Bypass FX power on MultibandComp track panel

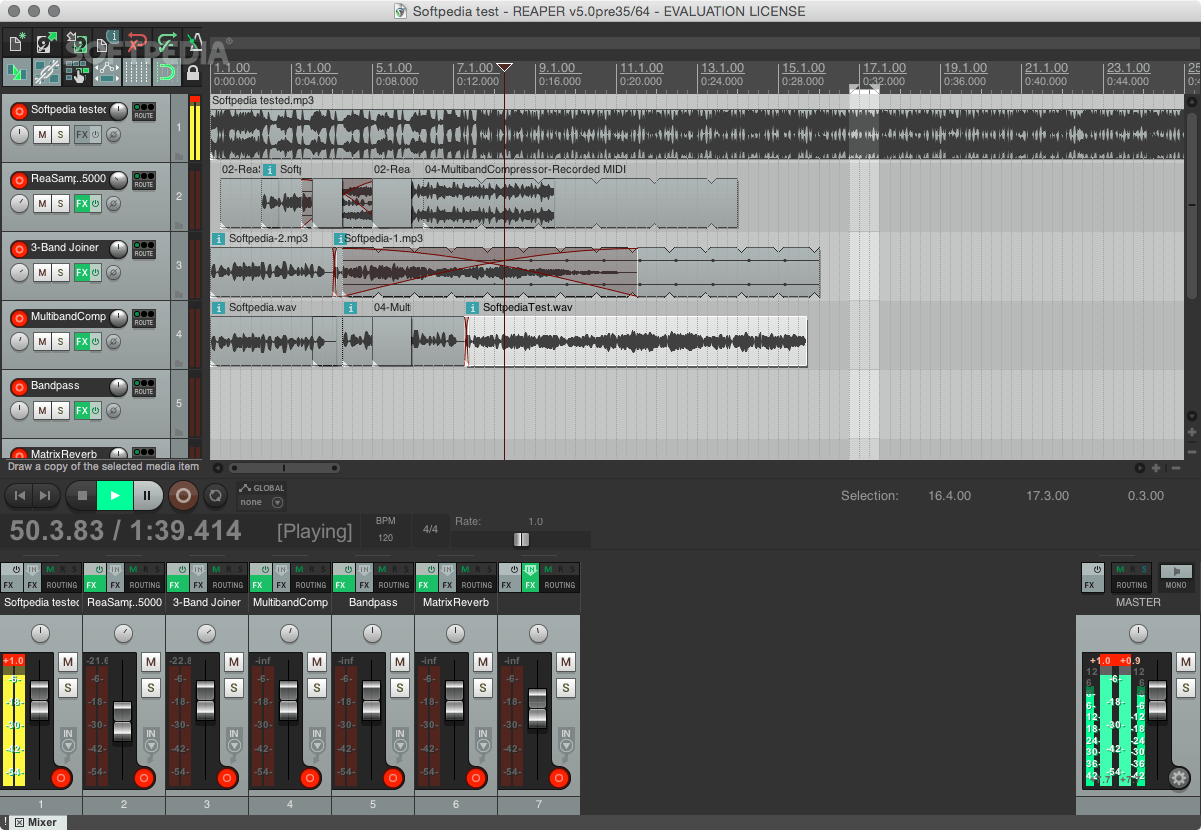point(95,342)
